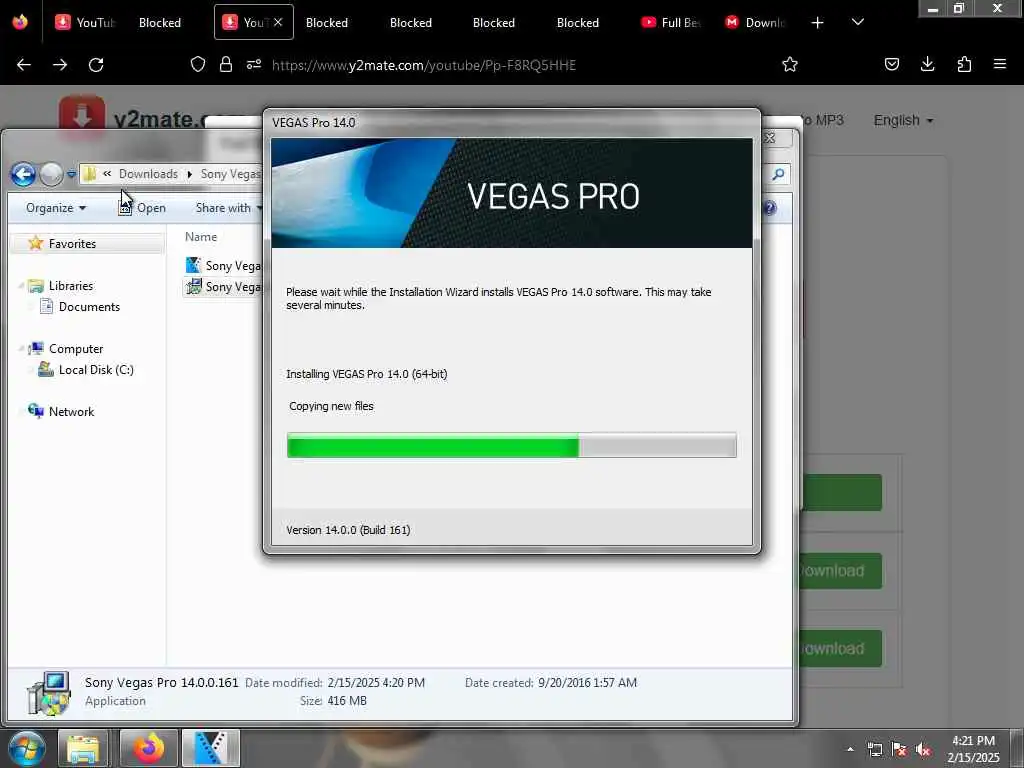This screenshot has width=1024, height=768.
Task: Switch to Firefox in taskbar
Action: [x=149, y=748]
